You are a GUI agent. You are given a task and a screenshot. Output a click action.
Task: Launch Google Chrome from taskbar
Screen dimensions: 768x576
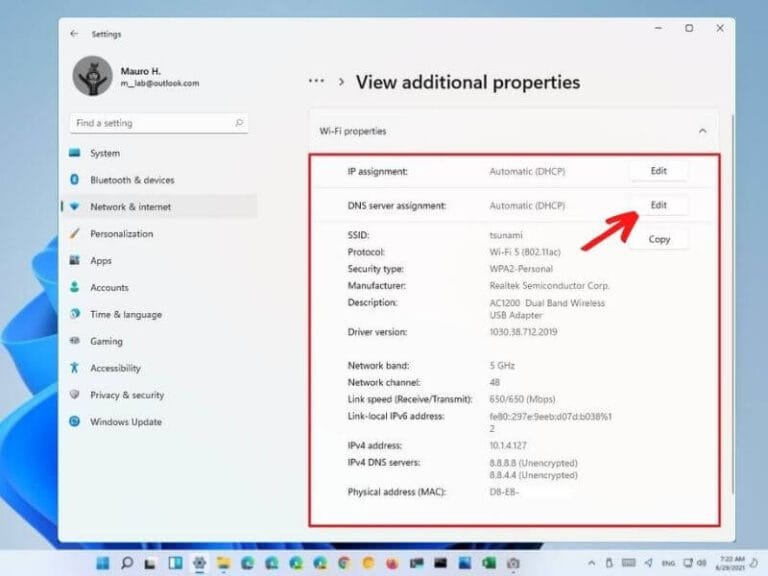tap(344, 563)
